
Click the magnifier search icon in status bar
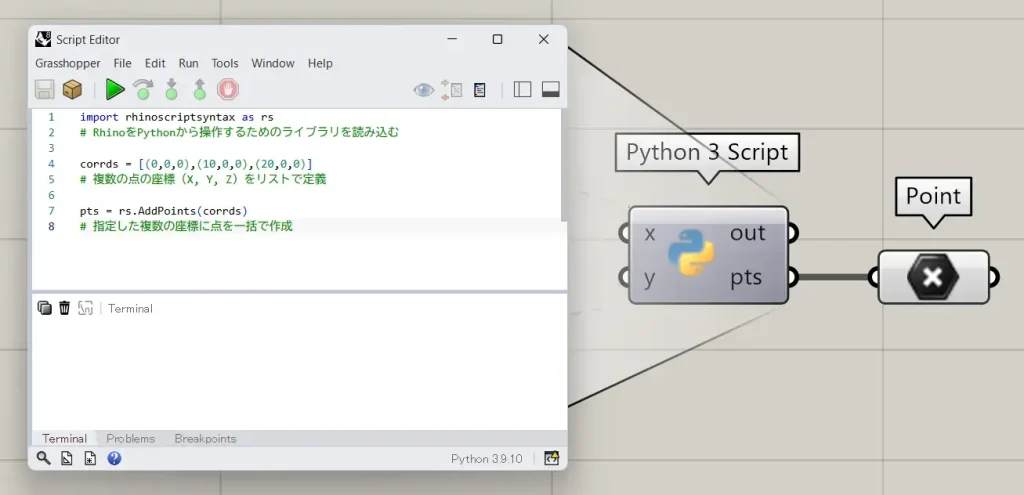point(43,458)
